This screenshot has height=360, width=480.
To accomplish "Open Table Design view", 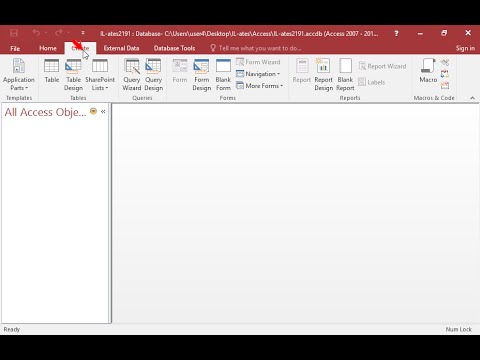I will tap(73, 75).
